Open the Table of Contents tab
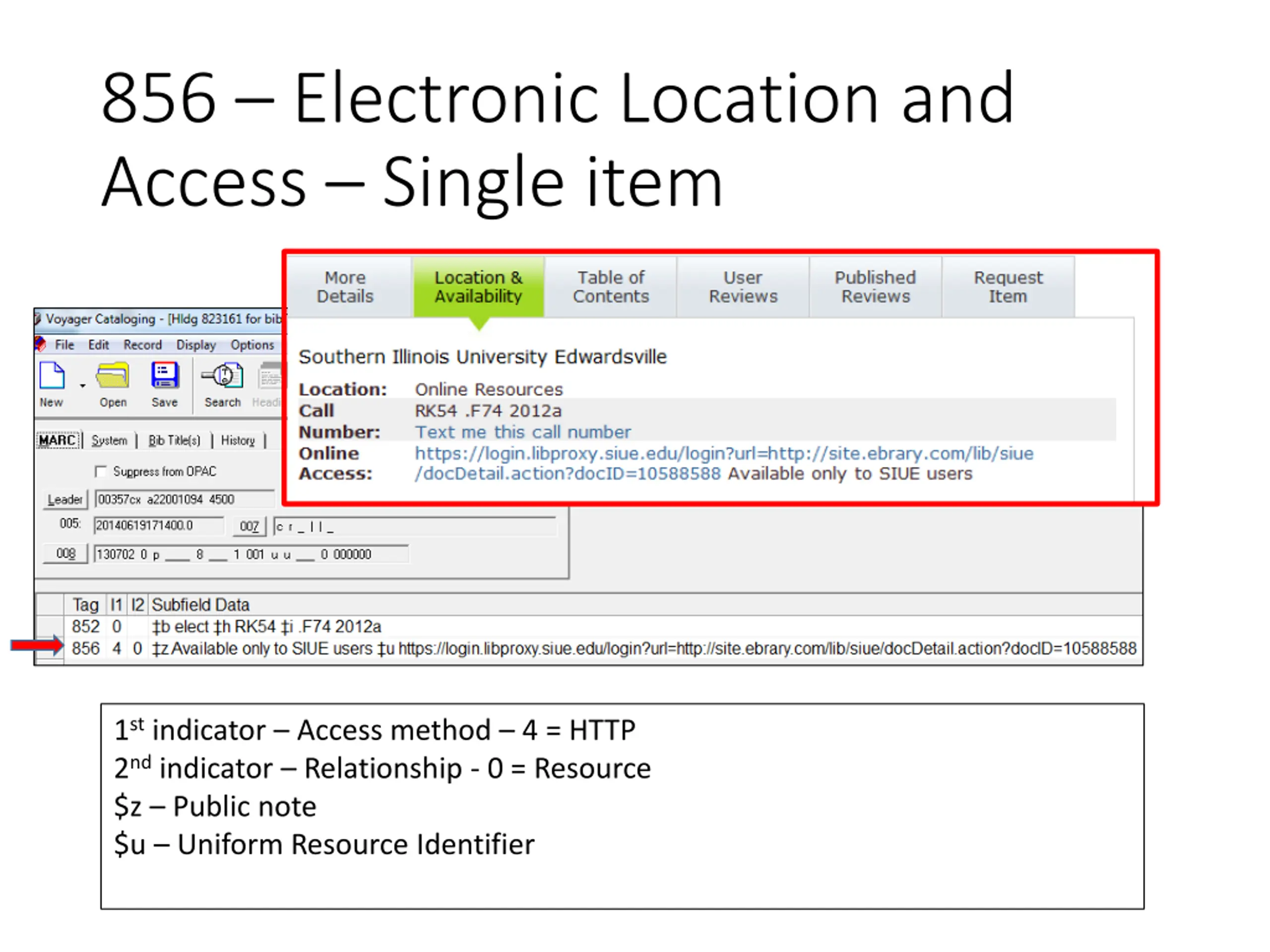This screenshot has height=952, width=1270. click(611, 287)
